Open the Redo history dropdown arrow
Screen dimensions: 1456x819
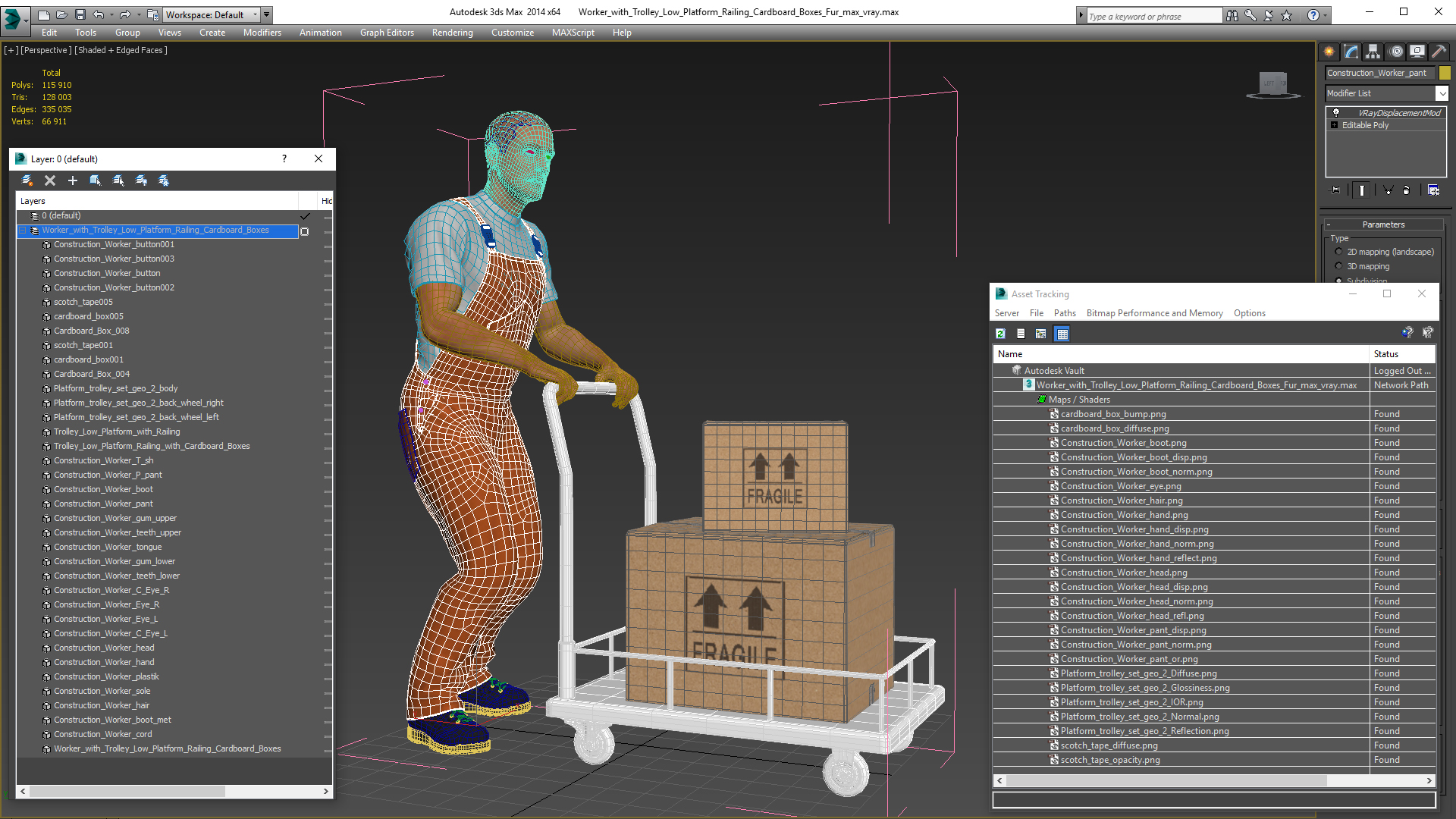tap(138, 14)
